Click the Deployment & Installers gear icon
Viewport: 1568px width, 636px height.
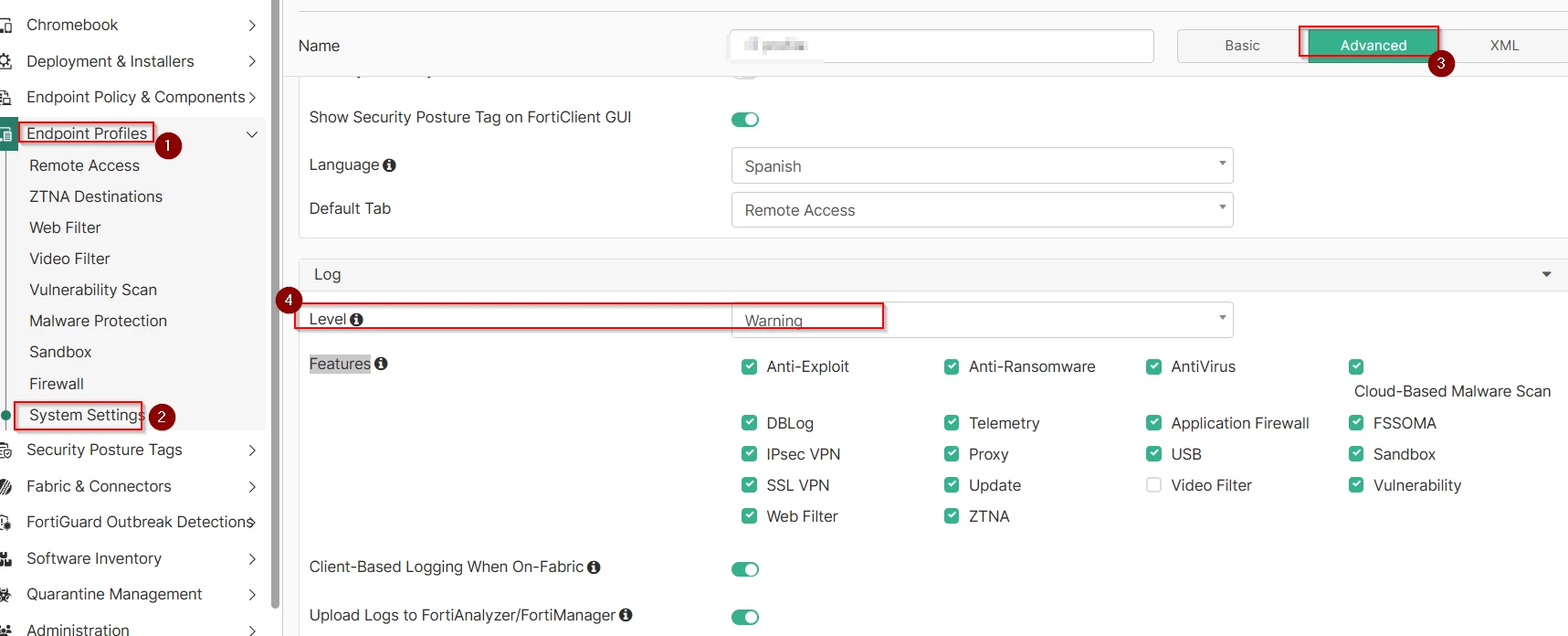coord(5,61)
